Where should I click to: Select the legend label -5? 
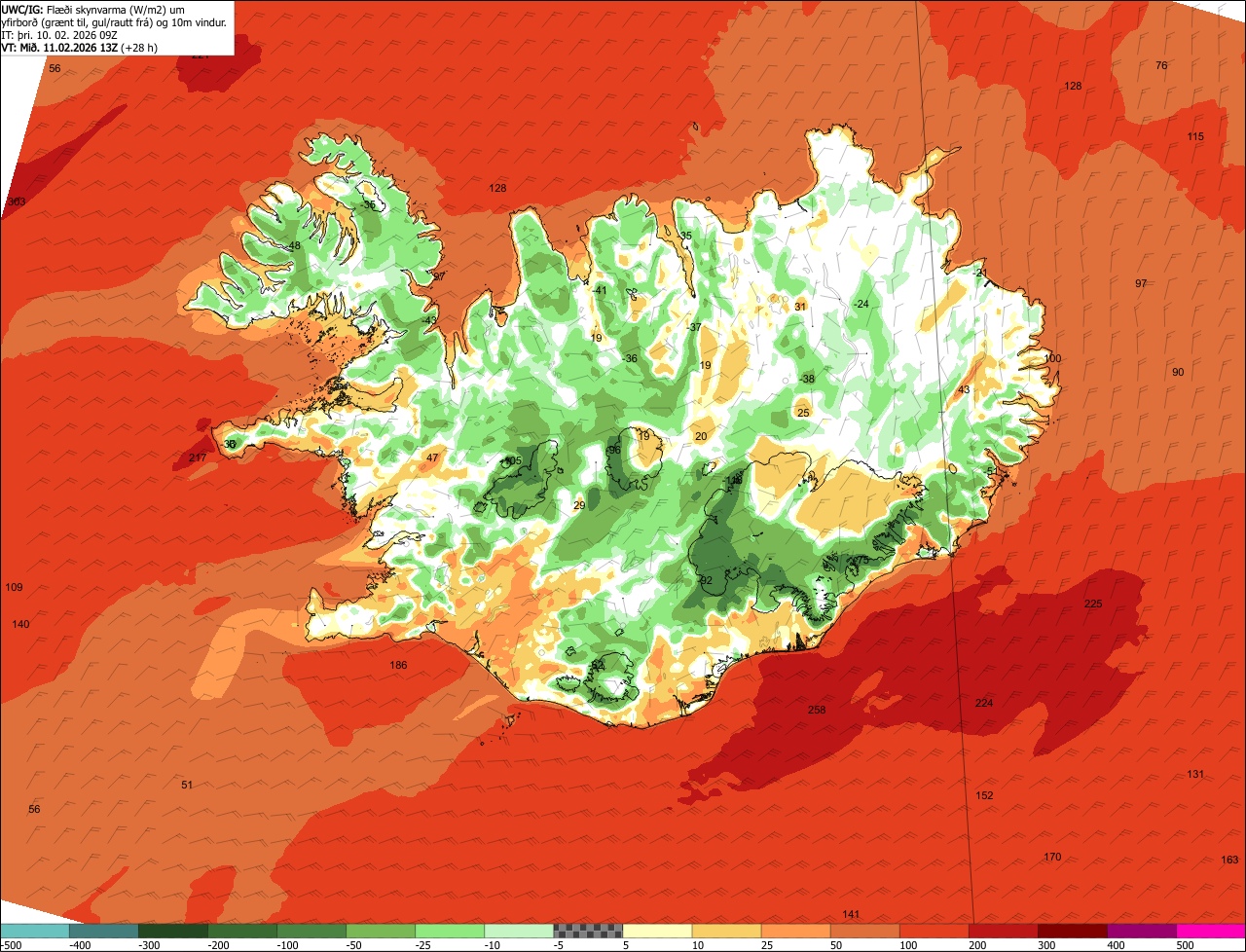tap(561, 945)
